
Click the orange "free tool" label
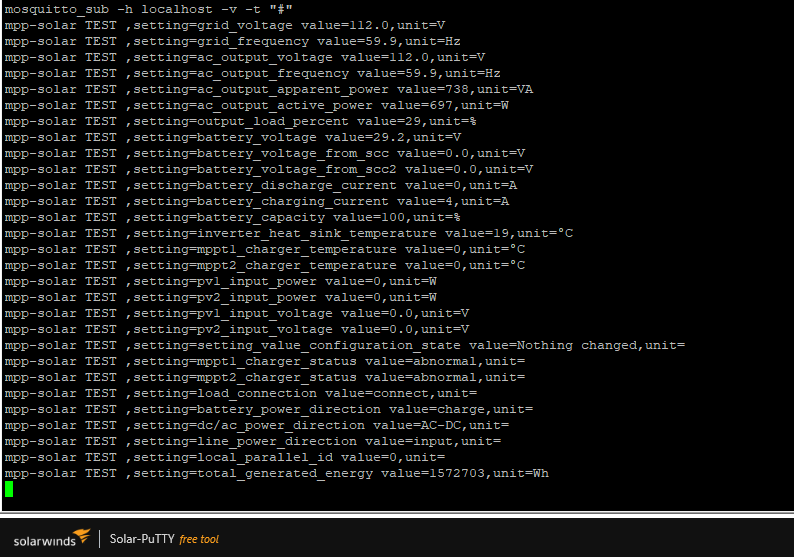pyautogui.click(x=199, y=539)
